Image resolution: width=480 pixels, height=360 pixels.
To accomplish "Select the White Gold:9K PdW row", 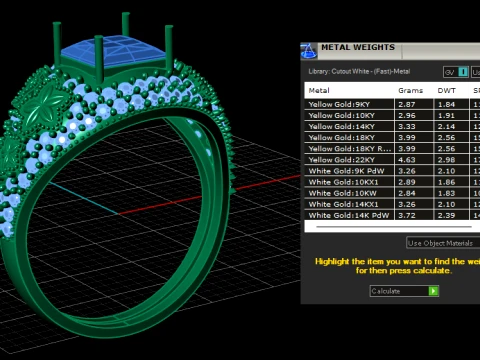I will pos(392,171).
